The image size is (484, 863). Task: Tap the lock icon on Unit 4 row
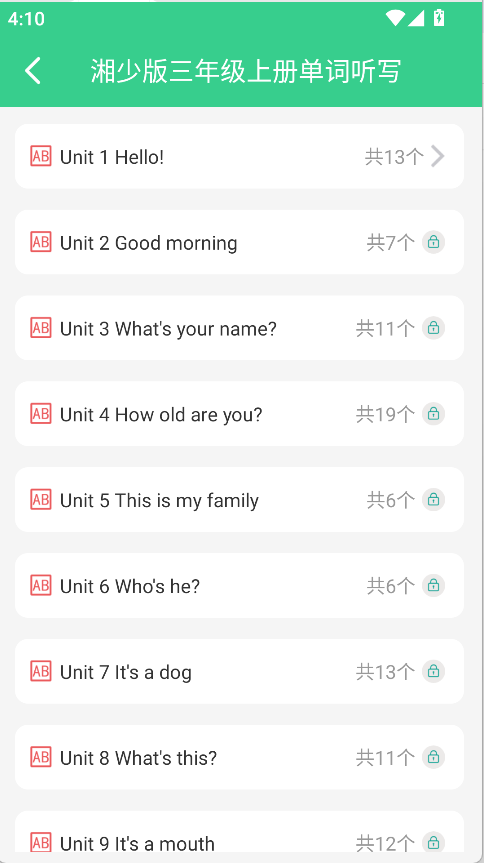tap(433, 414)
